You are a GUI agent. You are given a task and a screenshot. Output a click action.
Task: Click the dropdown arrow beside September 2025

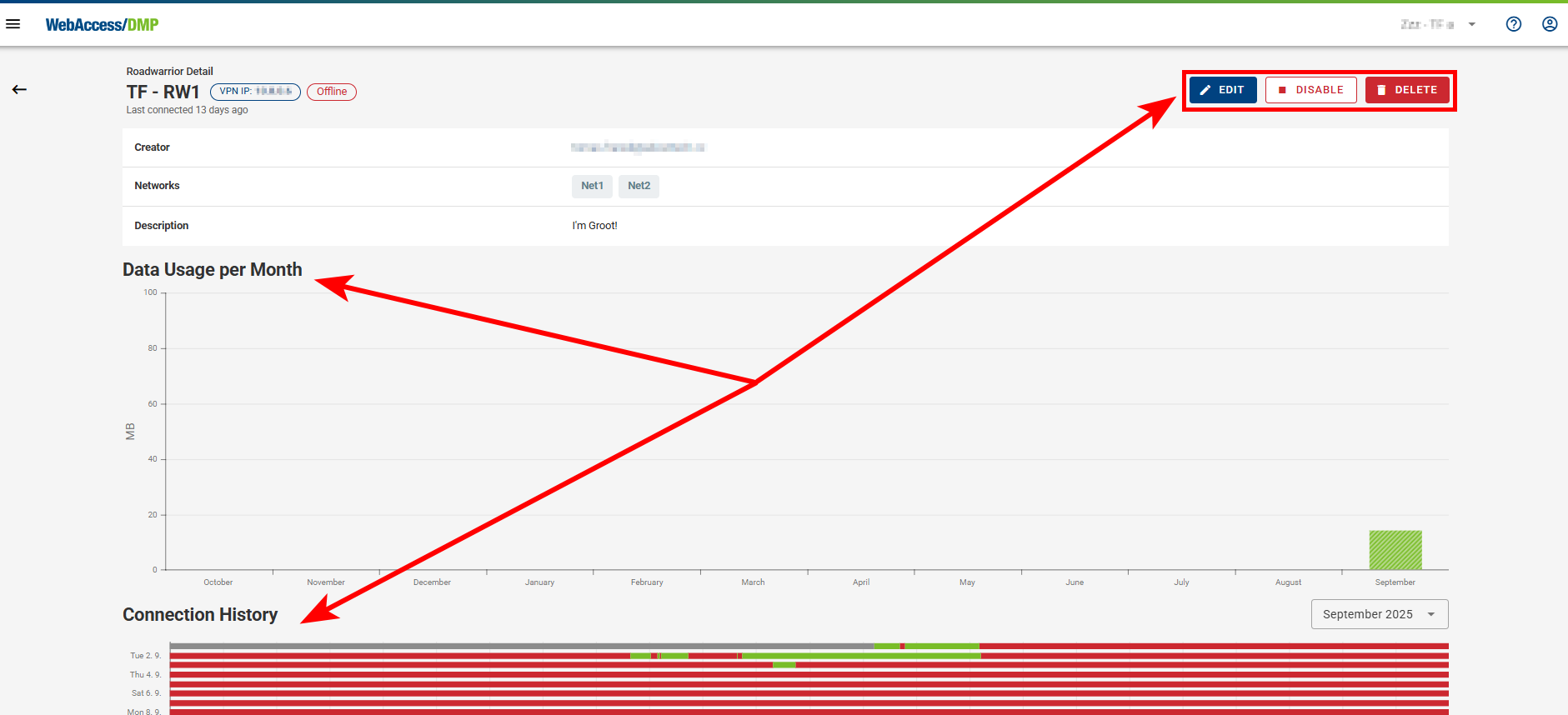1431,614
